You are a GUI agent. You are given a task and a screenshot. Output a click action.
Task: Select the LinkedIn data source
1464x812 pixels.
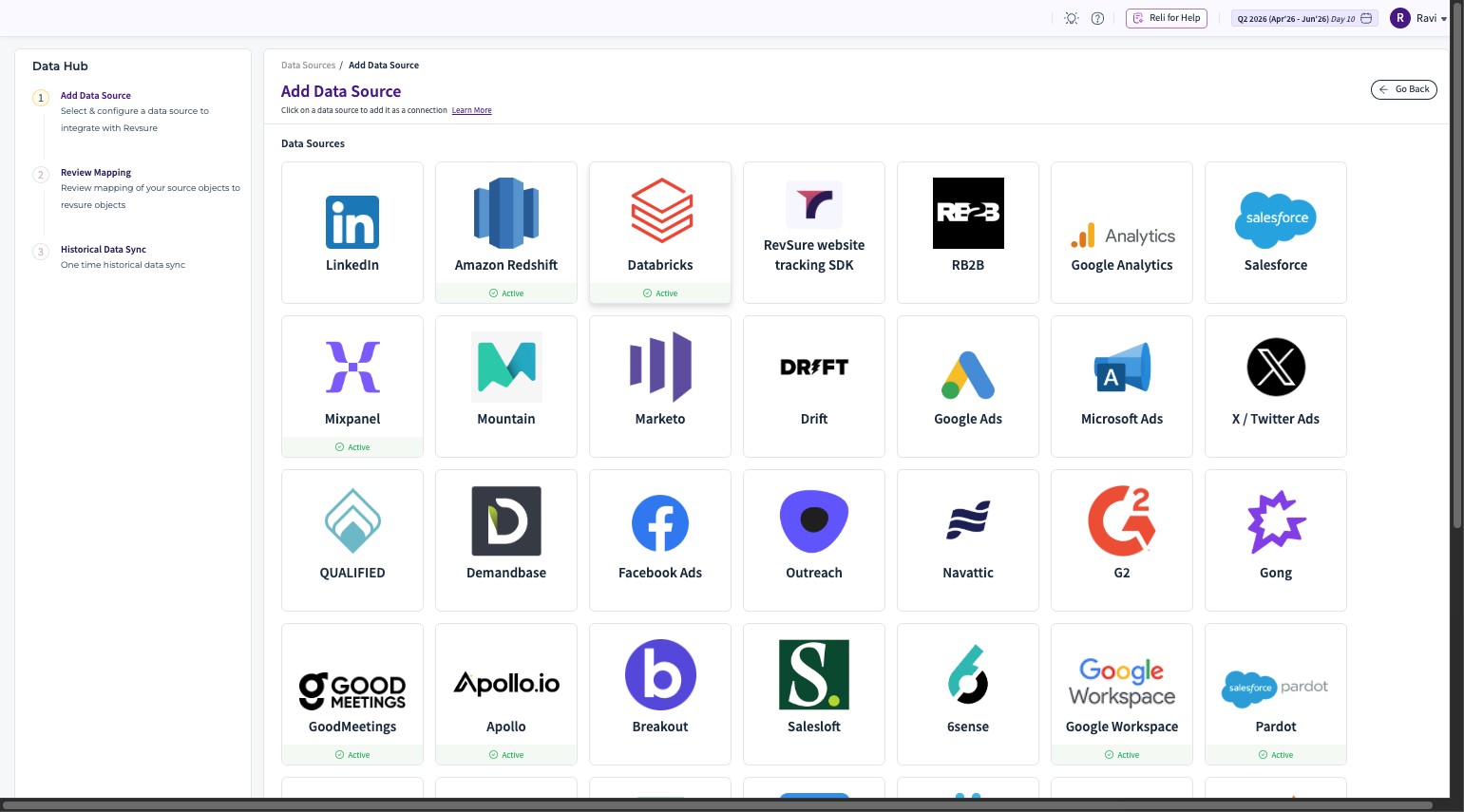click(352, 233)
